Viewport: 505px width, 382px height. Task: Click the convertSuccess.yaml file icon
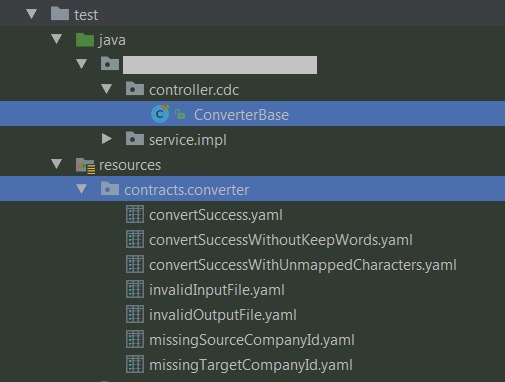click(x=135, y=214)
